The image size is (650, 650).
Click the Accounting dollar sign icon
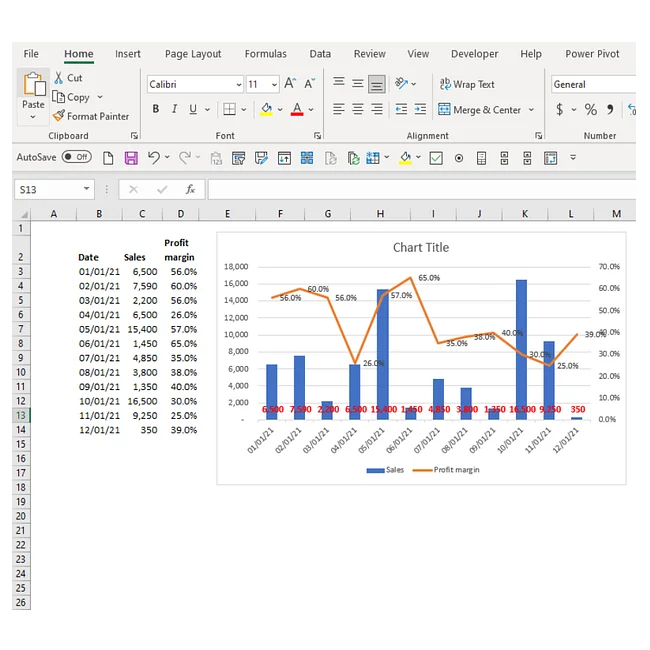click(x=560, y=109)
